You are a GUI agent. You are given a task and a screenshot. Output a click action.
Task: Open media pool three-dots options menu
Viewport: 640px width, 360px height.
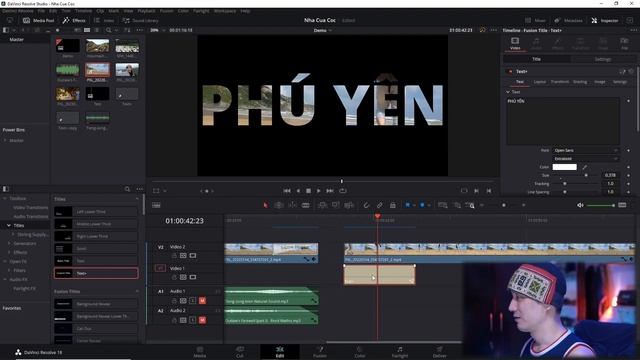click(x=140, y=30)
